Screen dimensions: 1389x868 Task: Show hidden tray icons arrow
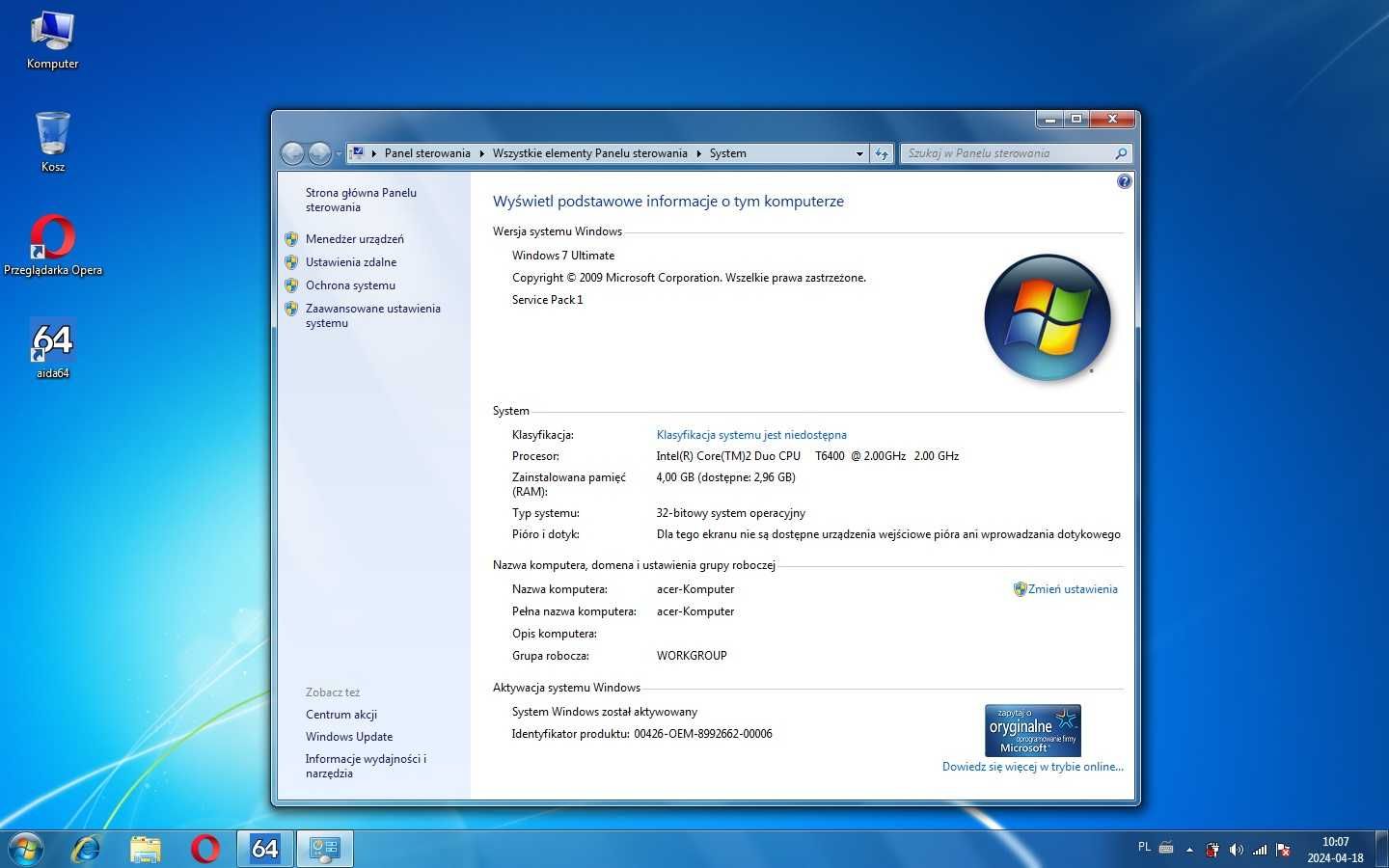pos(1189,850)
